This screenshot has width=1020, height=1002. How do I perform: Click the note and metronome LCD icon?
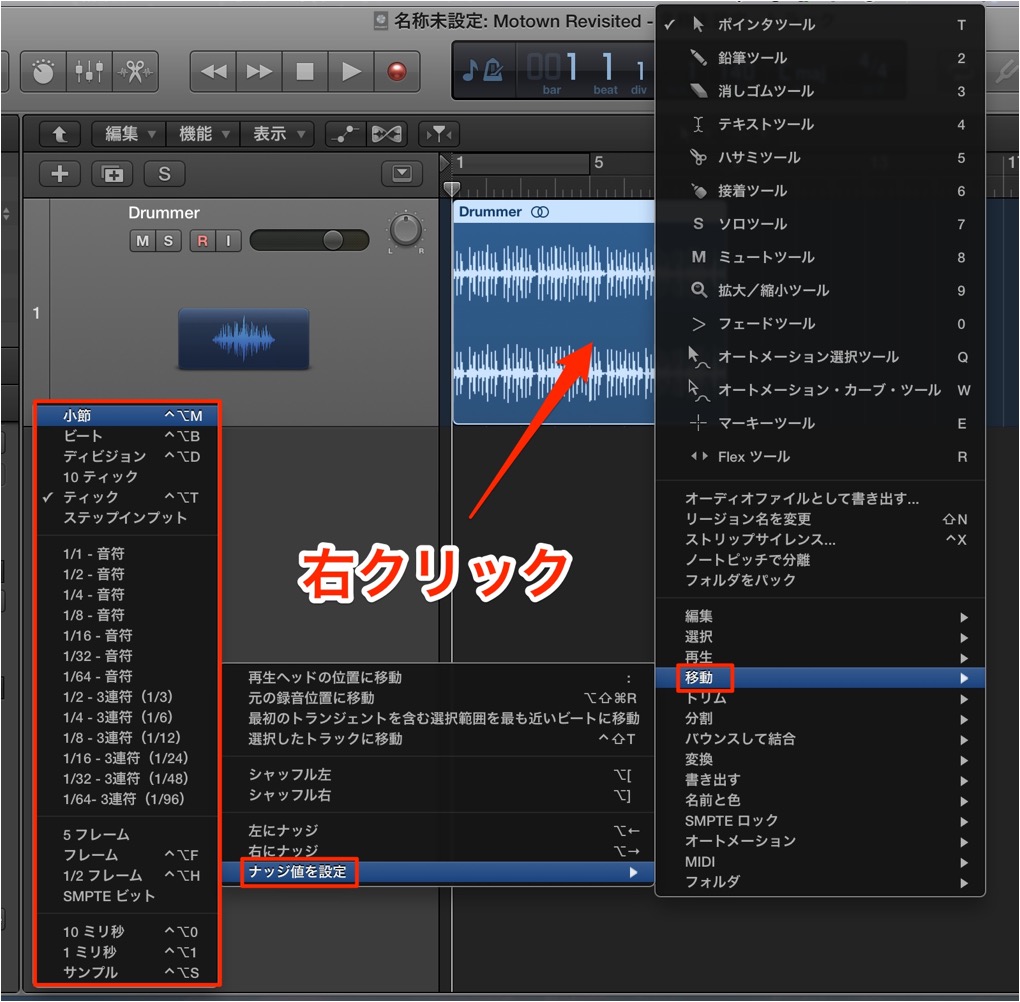tap(483, 70)
